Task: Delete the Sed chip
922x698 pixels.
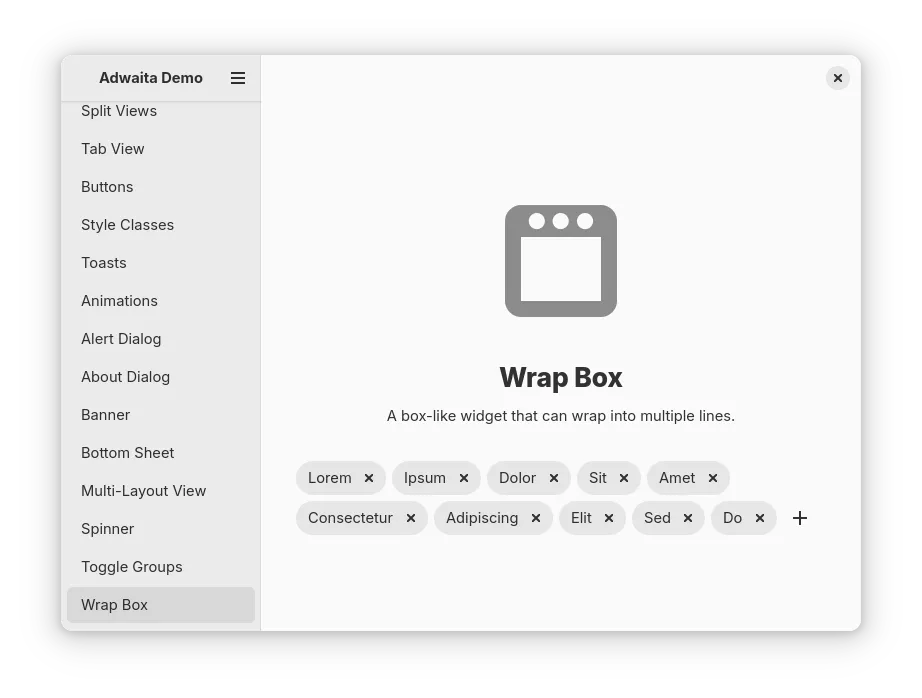Action: tap(688, 518)
